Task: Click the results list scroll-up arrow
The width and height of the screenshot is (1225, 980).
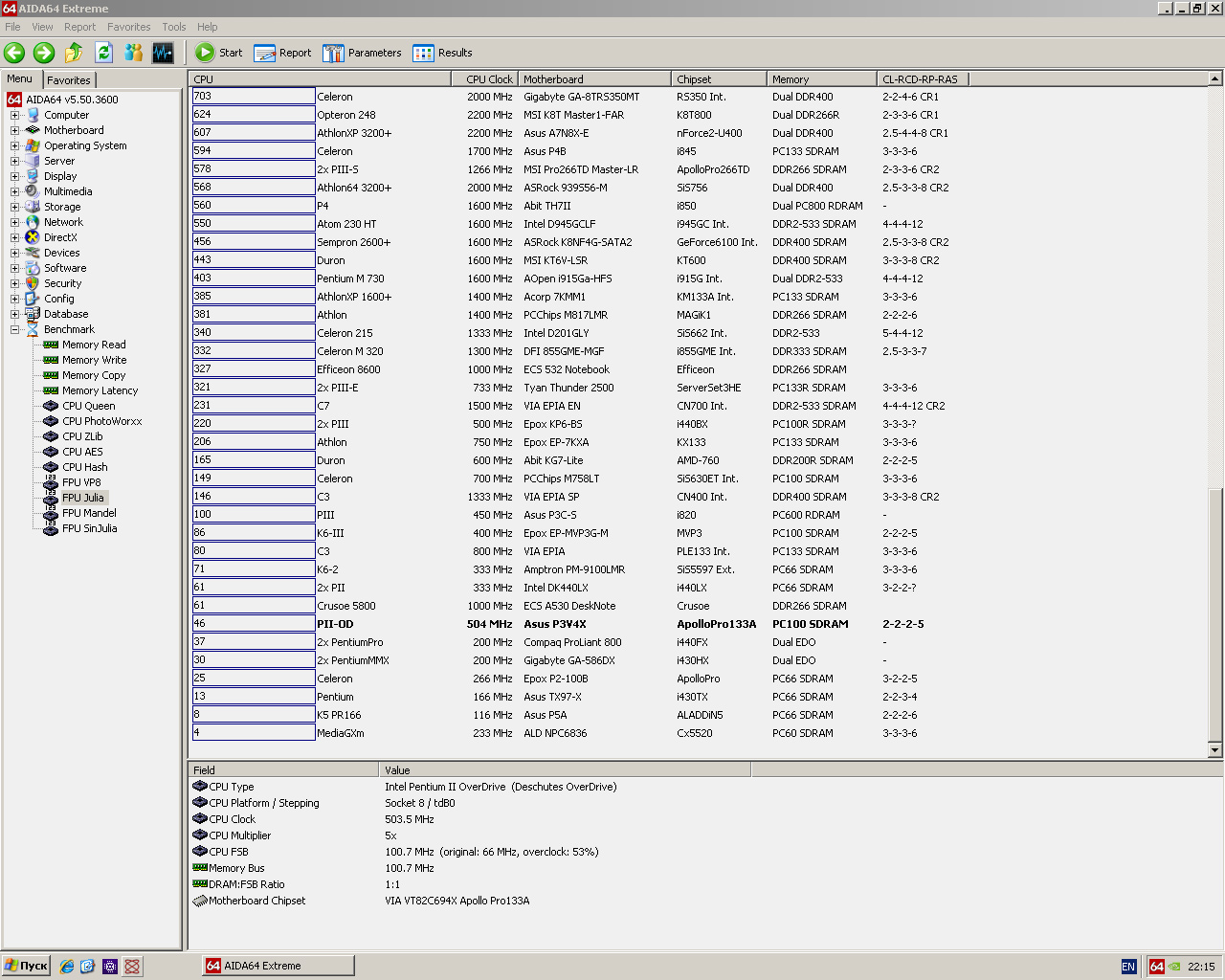Action: coord(1215,79)
